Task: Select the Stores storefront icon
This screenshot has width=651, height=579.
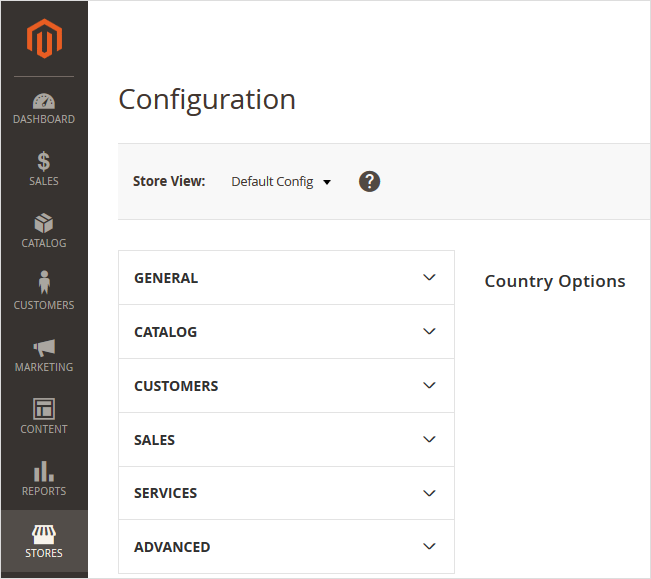Action: pos(44,541)
